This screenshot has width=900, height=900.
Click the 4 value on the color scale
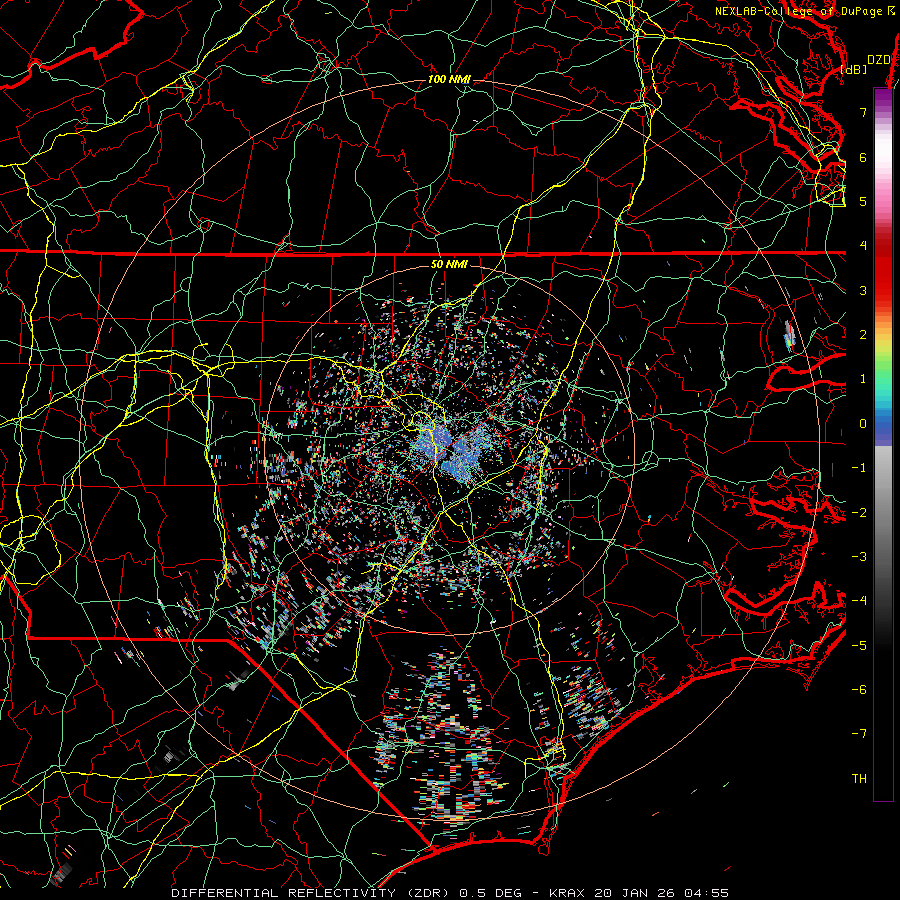click(x=863, y=246)
